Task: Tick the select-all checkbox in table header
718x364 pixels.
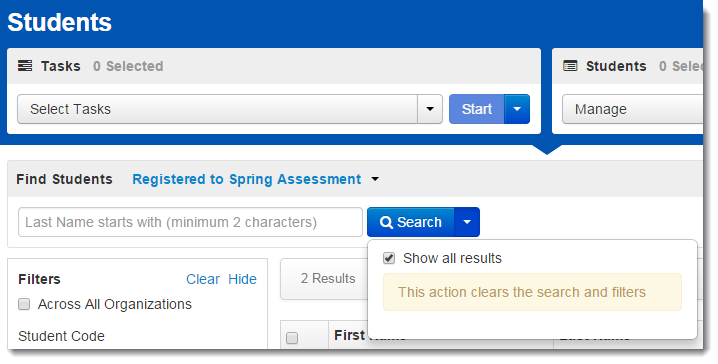Action: click(292, 338)
